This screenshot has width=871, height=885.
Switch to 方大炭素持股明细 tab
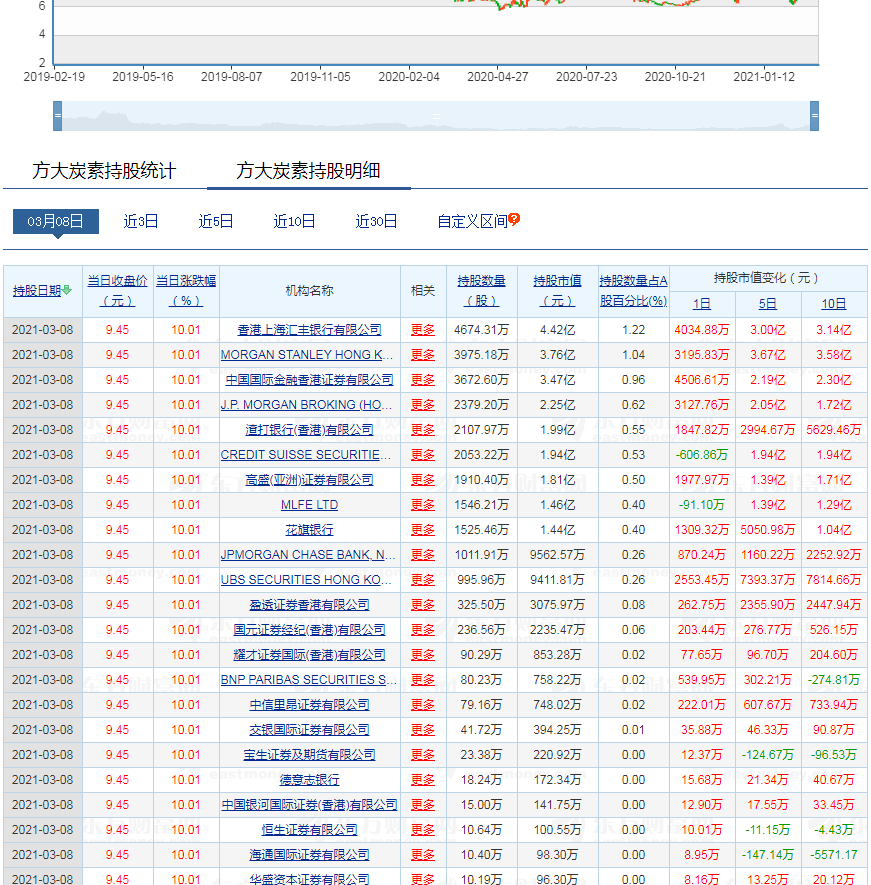308,170
